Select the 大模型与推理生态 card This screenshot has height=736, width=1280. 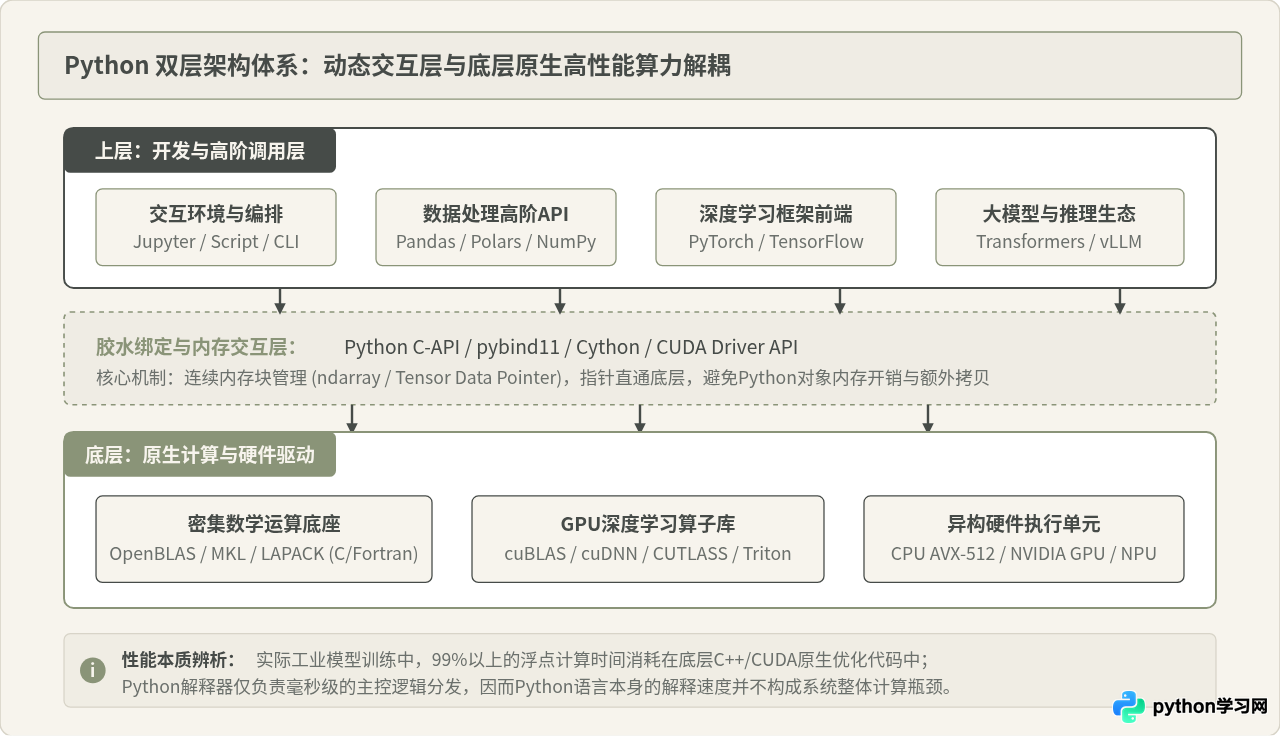tap(1060, 227)
